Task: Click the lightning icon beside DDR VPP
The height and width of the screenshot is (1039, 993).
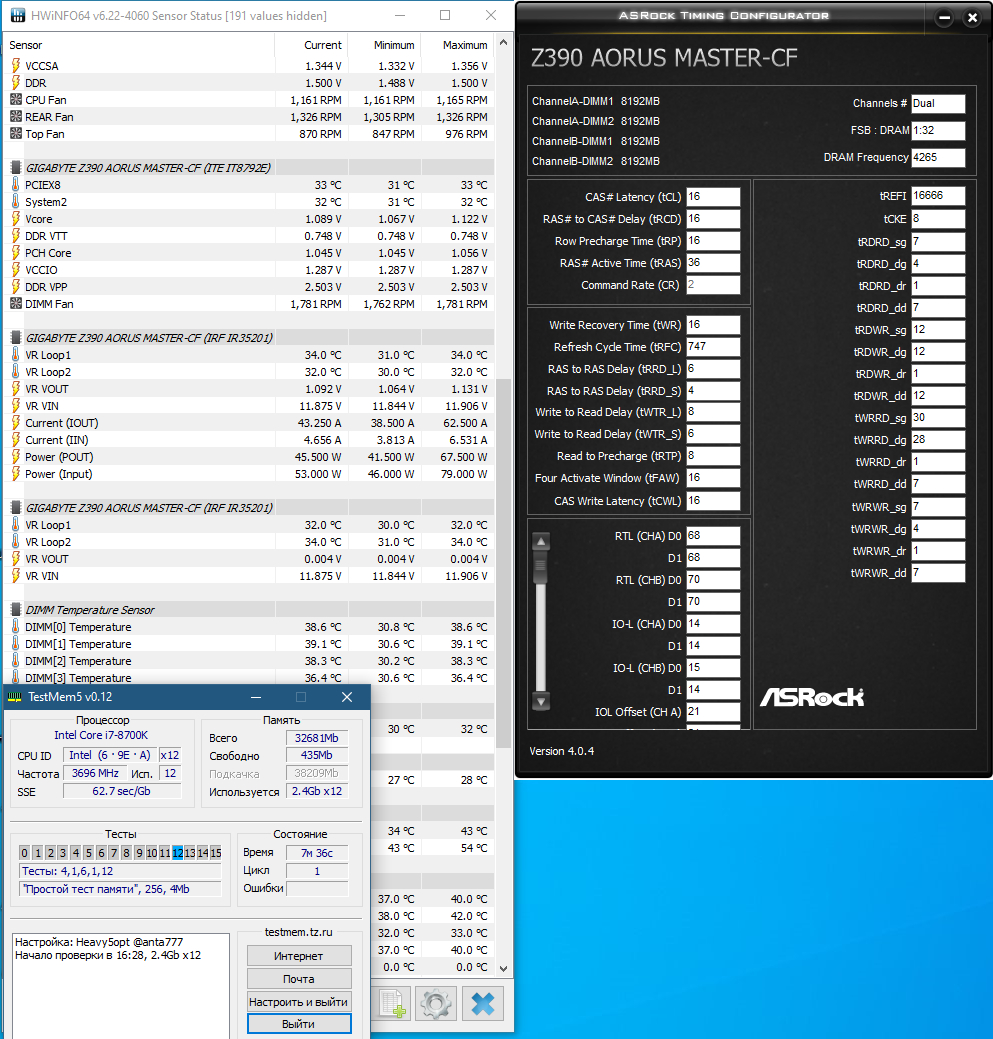Action: 16,286
